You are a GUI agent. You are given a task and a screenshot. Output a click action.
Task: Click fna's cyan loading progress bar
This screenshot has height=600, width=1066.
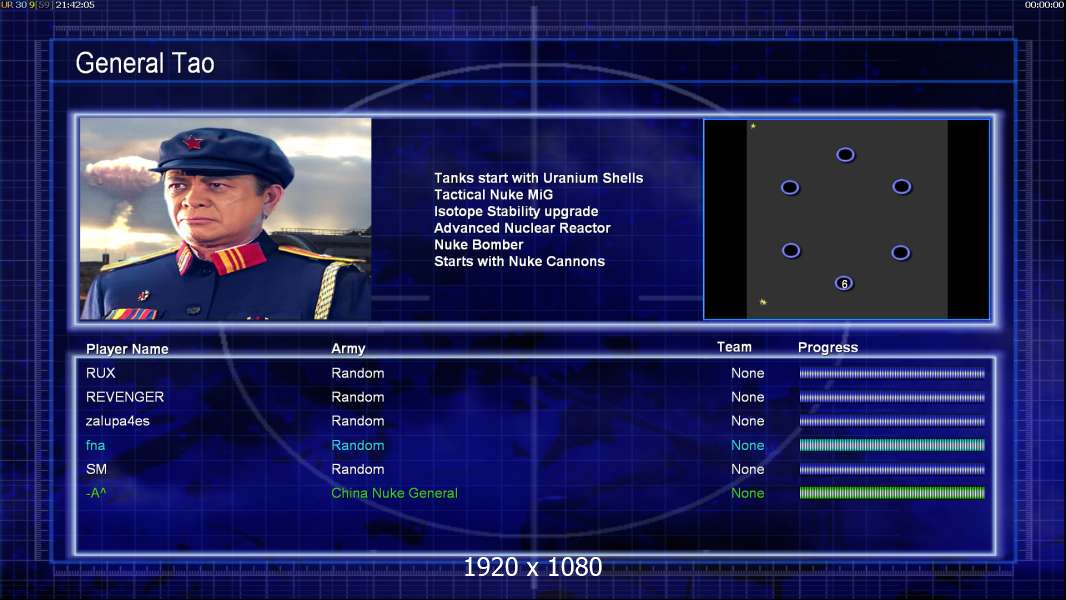892,445
